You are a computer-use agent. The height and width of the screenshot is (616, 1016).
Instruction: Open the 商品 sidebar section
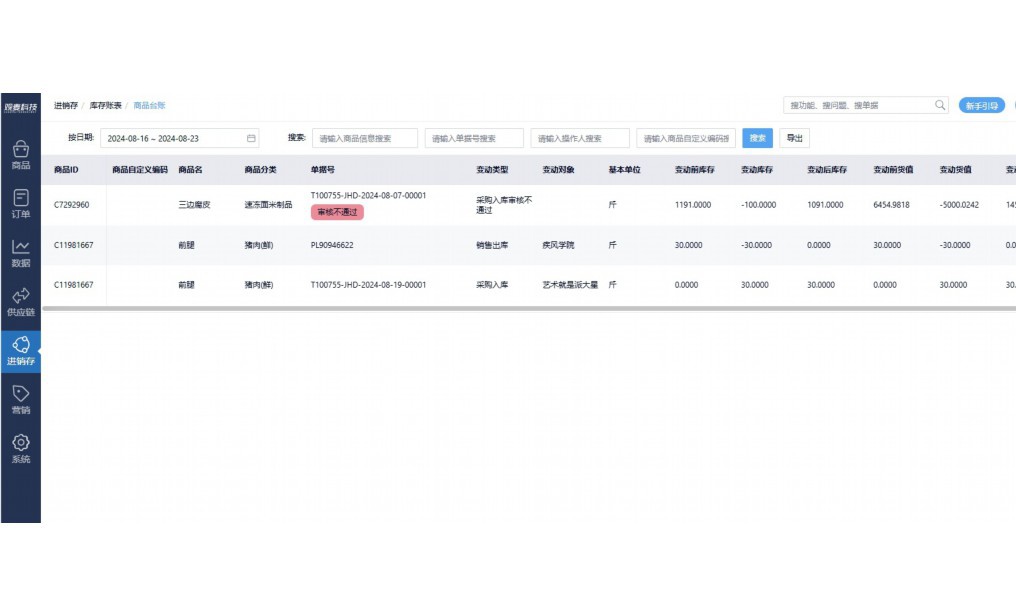click(21, 155)
